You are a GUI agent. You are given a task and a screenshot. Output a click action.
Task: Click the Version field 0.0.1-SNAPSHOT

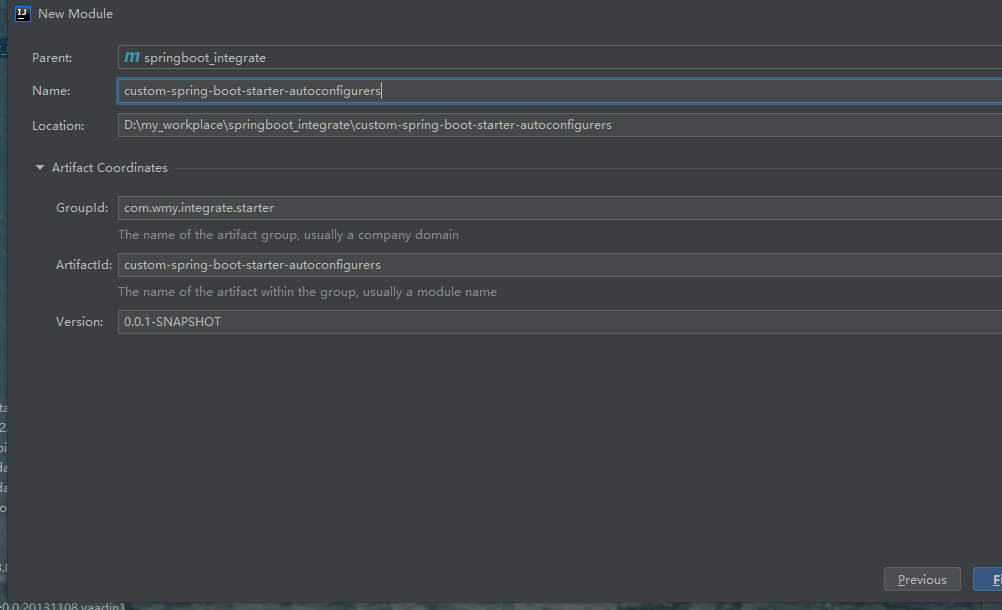pyautogui.click(x=560, y=321)
